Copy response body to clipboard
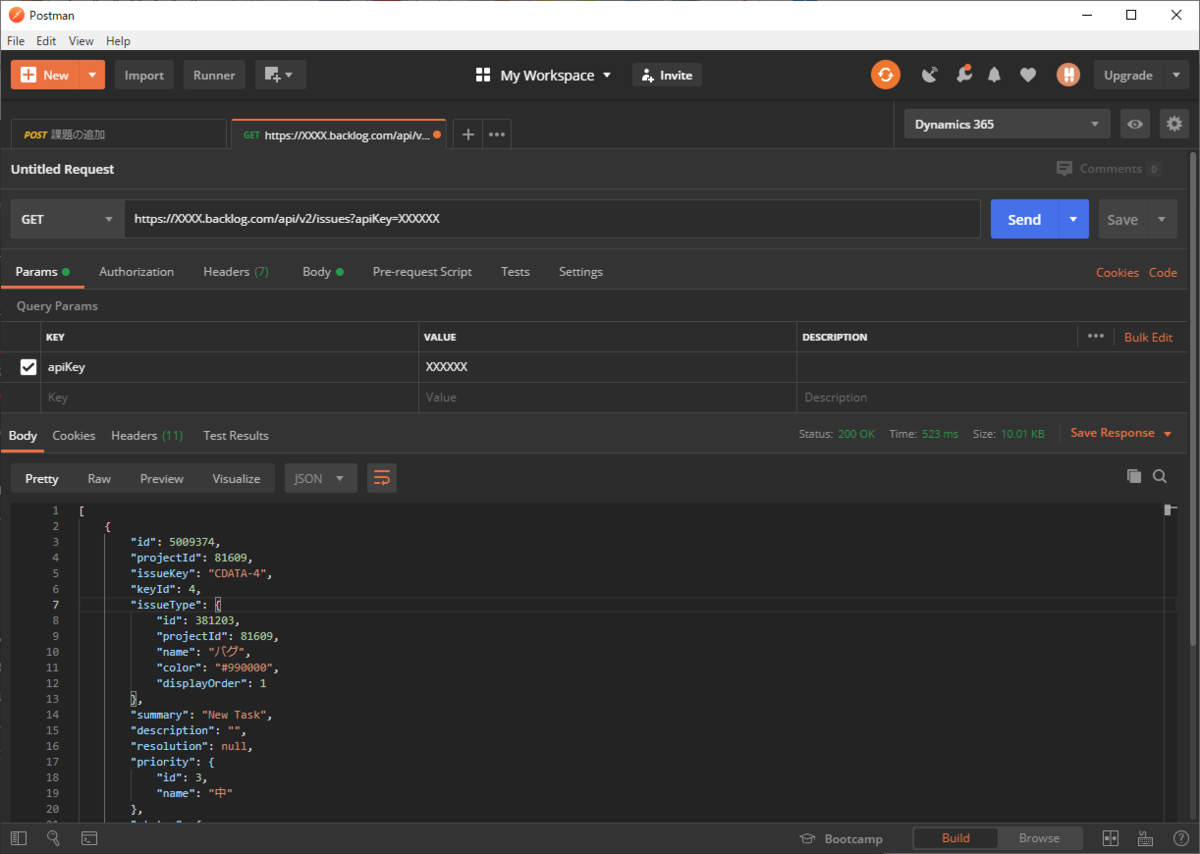The image size is (1200, 854). pyautogui.click(x=1134, y=477)
